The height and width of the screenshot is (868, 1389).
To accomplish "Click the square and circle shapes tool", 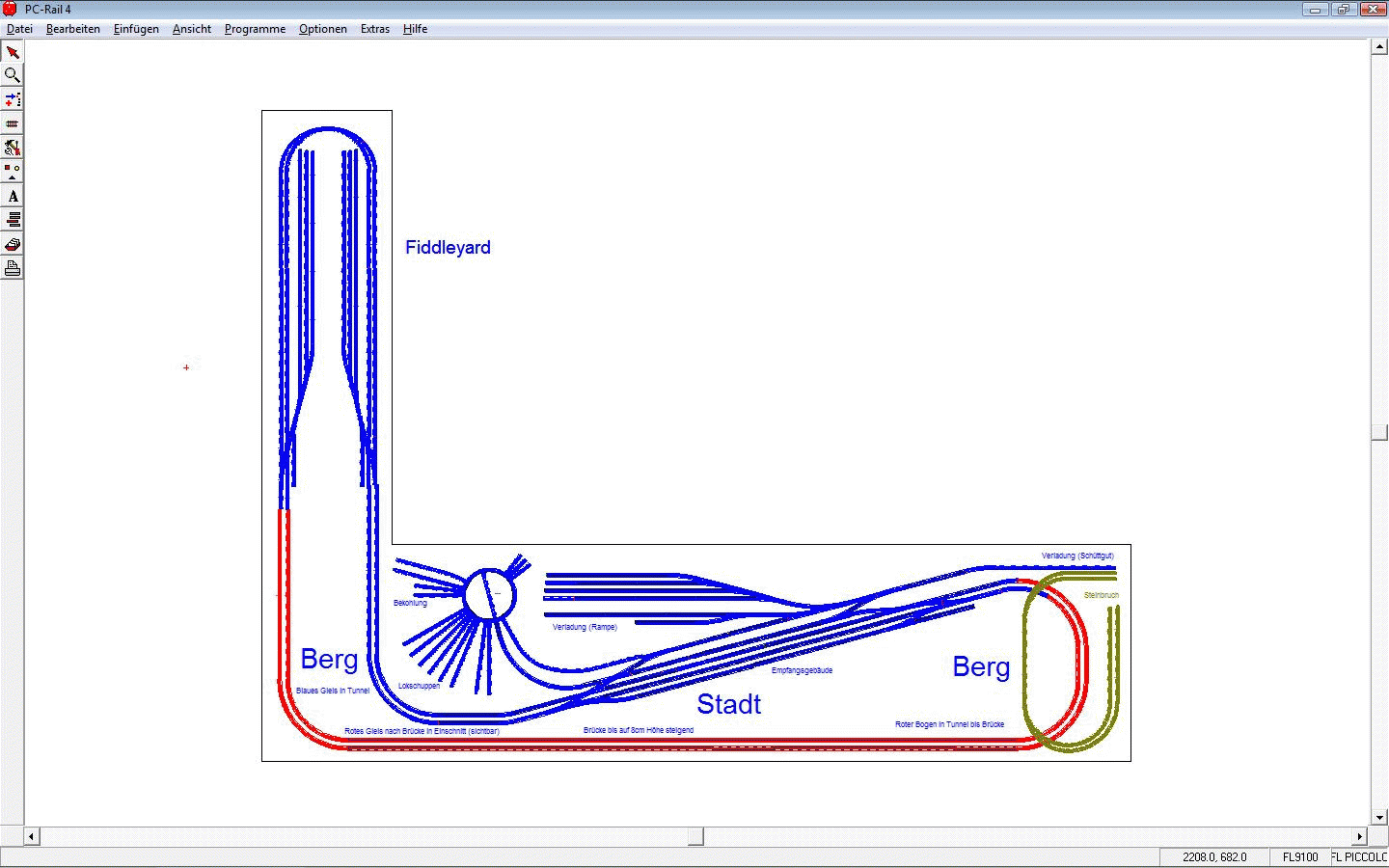I will (x=13, y=171).
